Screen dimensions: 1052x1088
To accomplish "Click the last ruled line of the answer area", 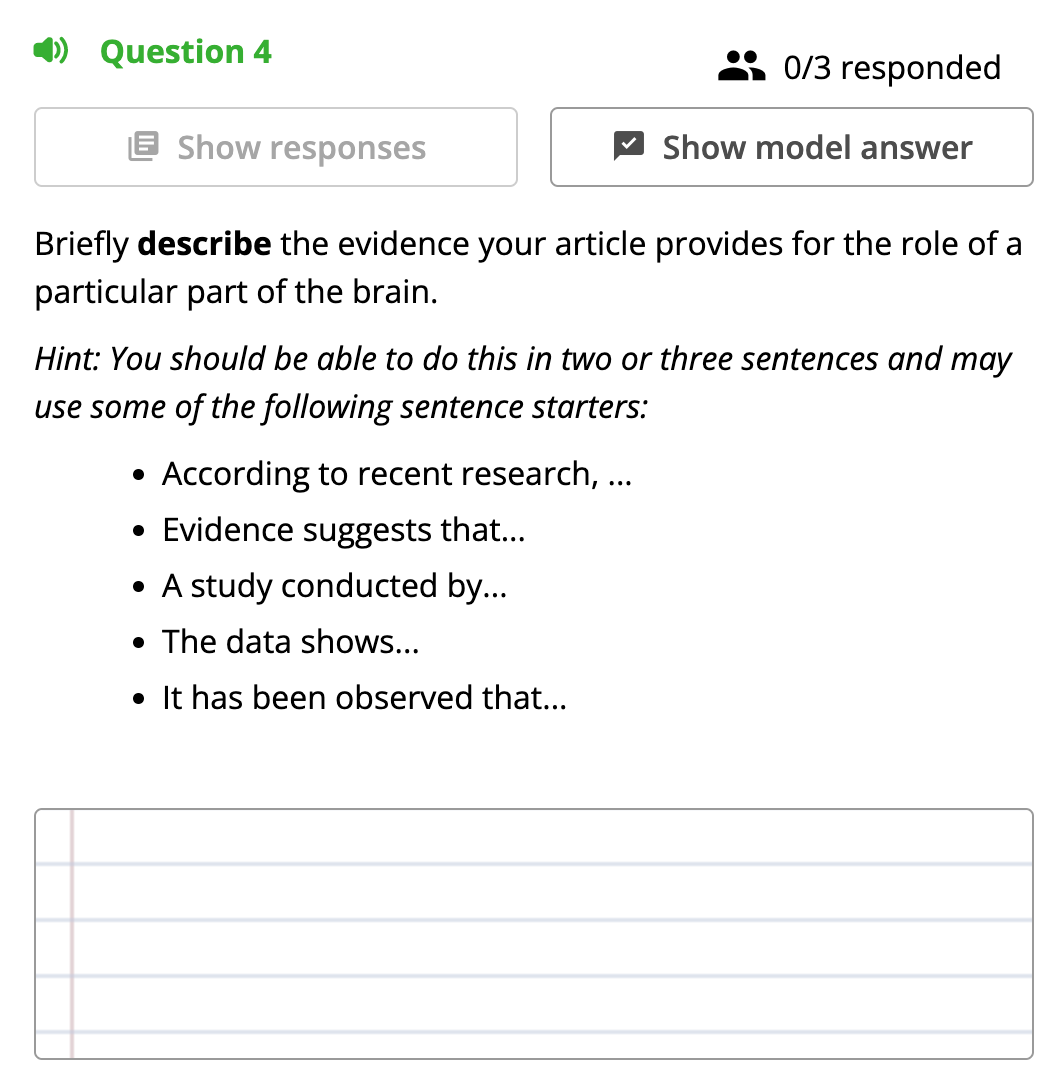I will pyautogui.click(x=534, y=1032).
